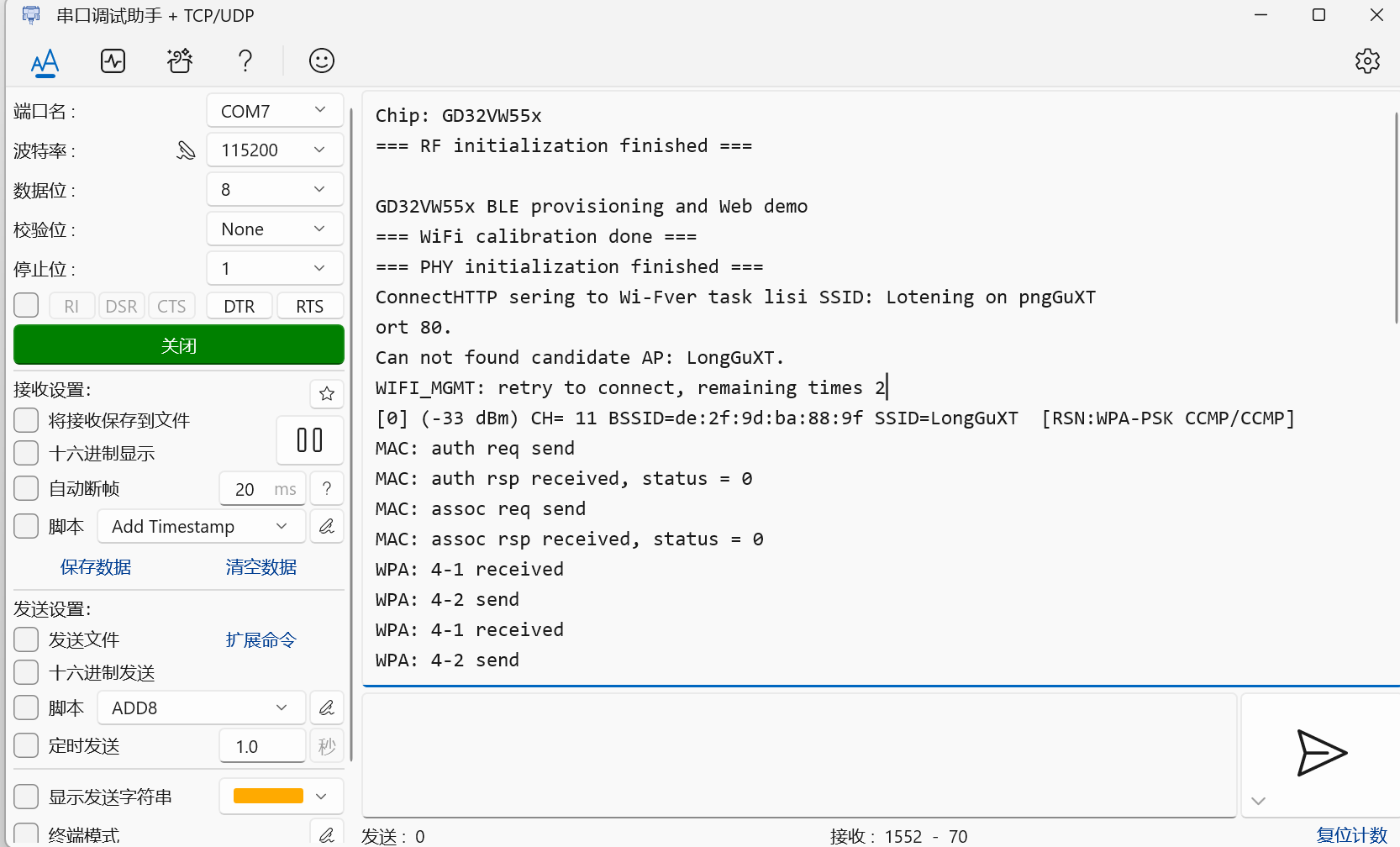Open the parity dropdown showing None

(275, 229)
